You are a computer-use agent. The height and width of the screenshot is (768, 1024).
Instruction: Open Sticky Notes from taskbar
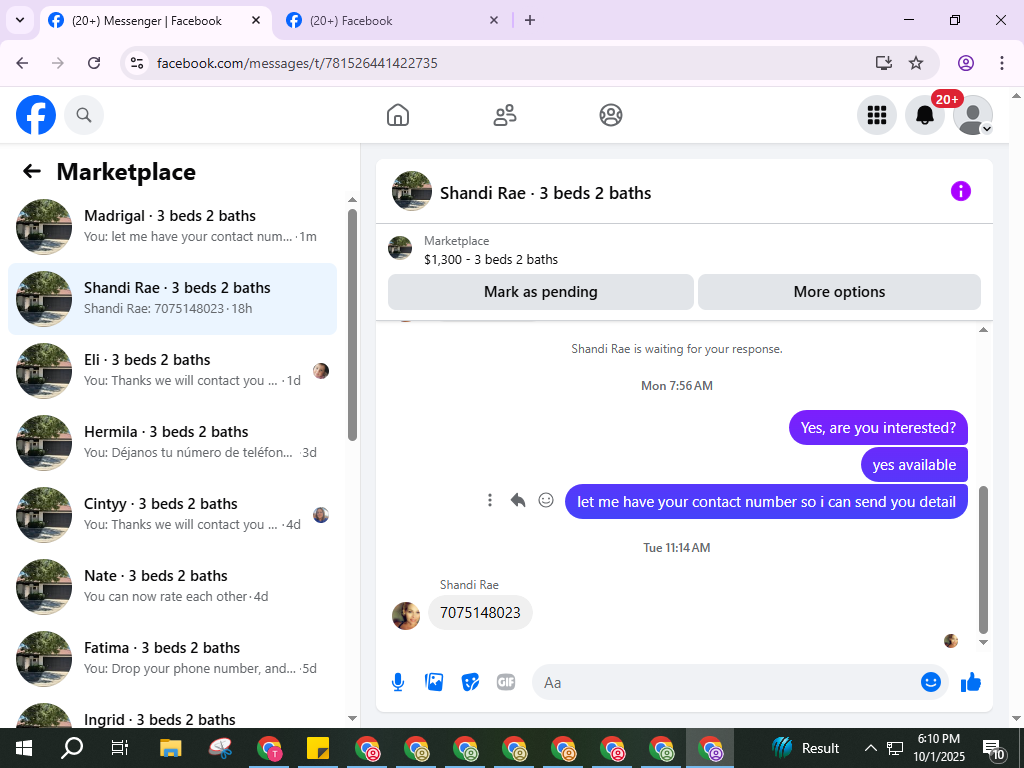(317, 748)
